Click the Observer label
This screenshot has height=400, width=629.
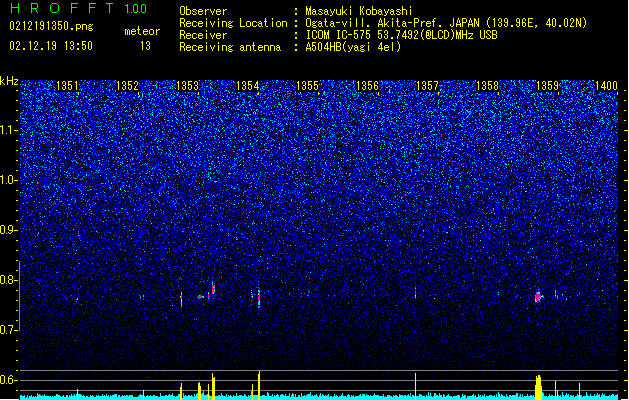[203, 11]
